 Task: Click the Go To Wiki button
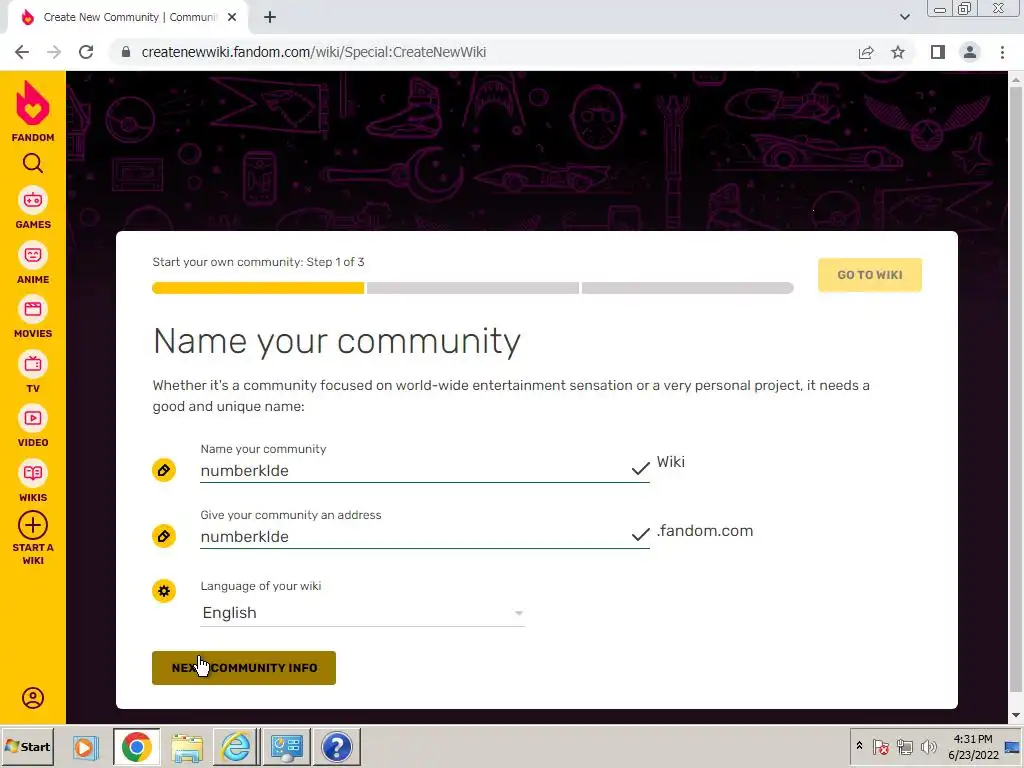(x=869, y=275)
